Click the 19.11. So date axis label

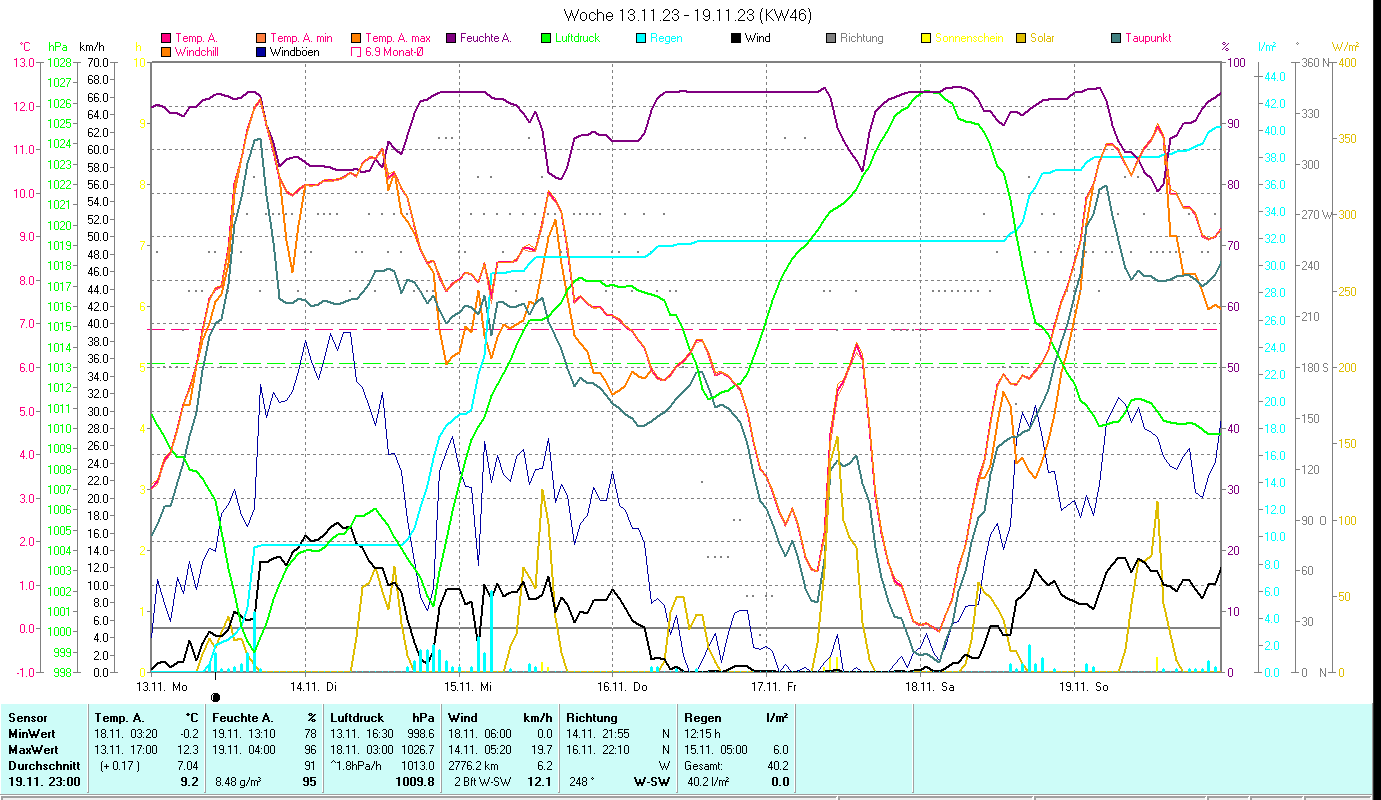coord(1083,687)
